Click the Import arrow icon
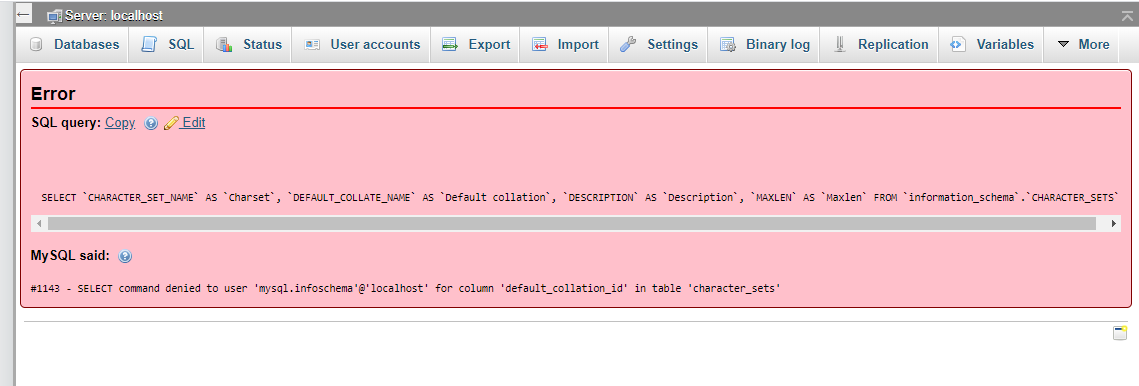 (539, 44)
